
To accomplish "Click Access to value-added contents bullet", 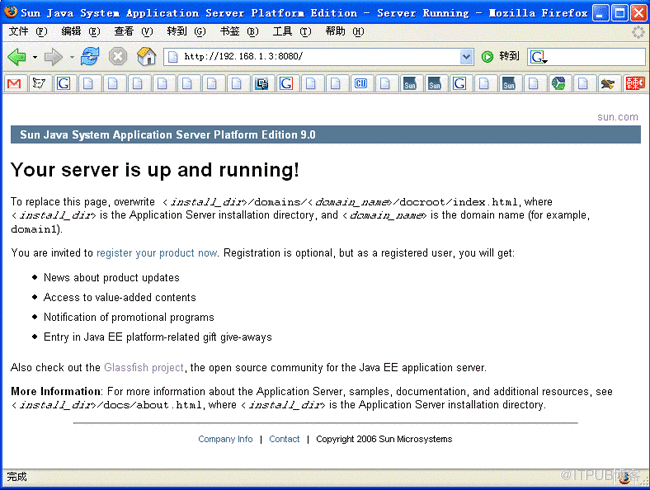I will point(119,297).
